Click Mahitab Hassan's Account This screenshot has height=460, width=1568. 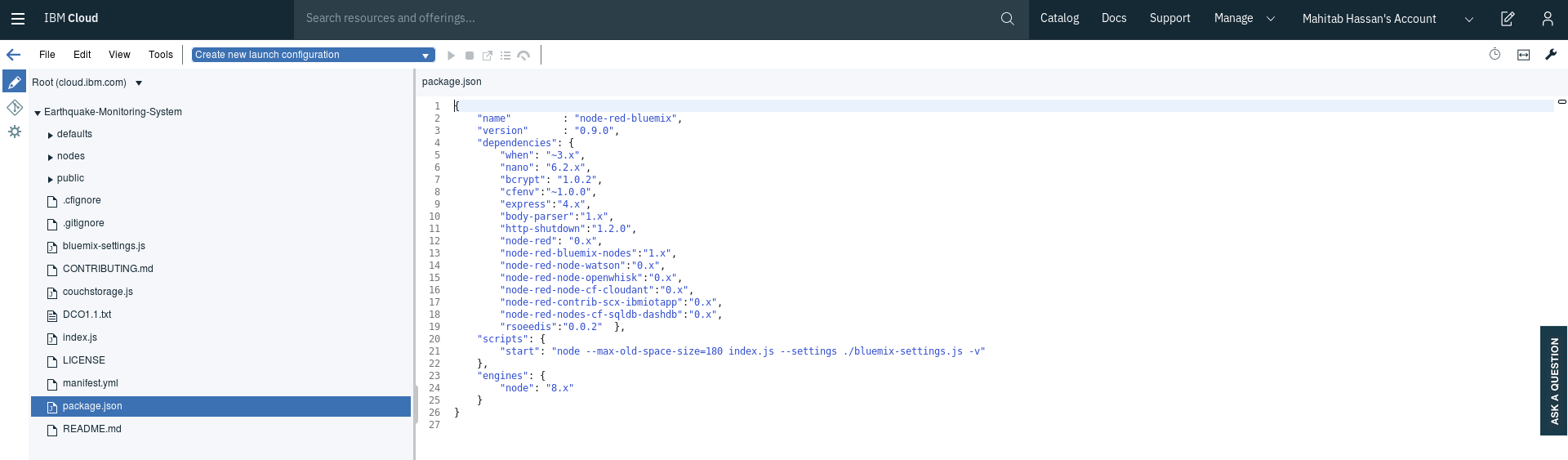pos(1369,19)
